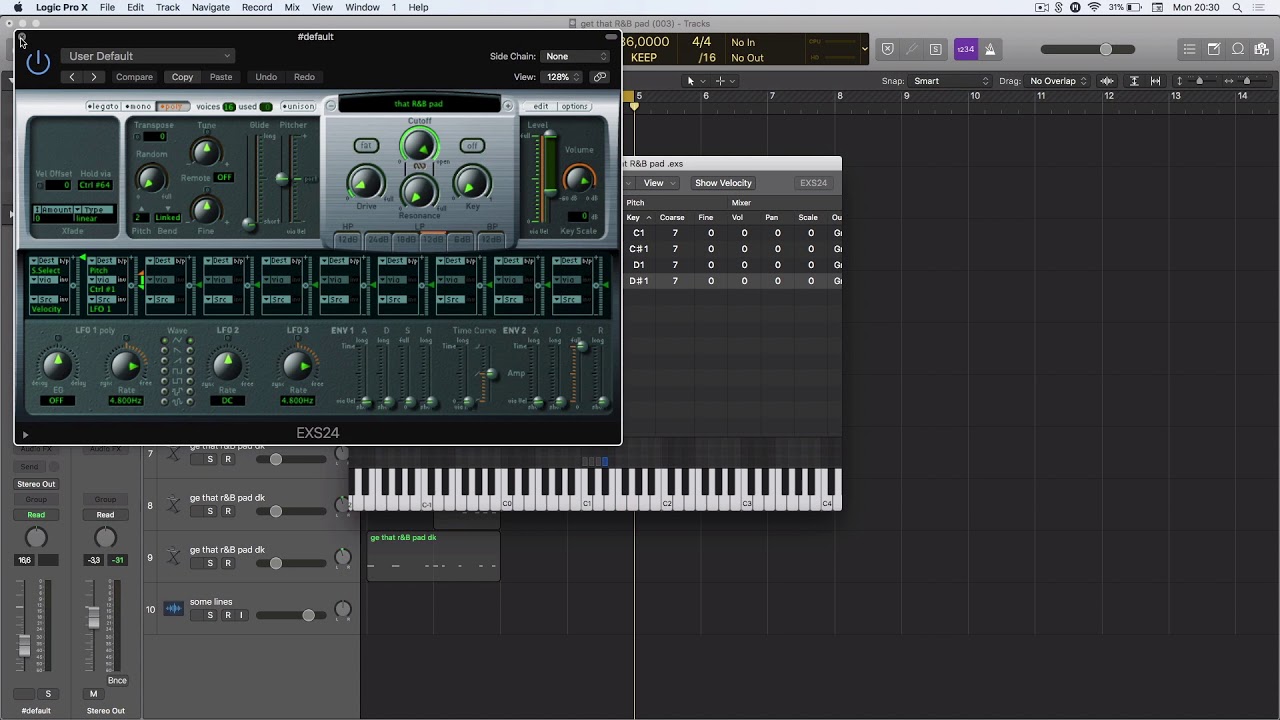Select poly mode in EXS24
Image resolution: width=1280 pixels, height=720 pixels.
(173, 106)
